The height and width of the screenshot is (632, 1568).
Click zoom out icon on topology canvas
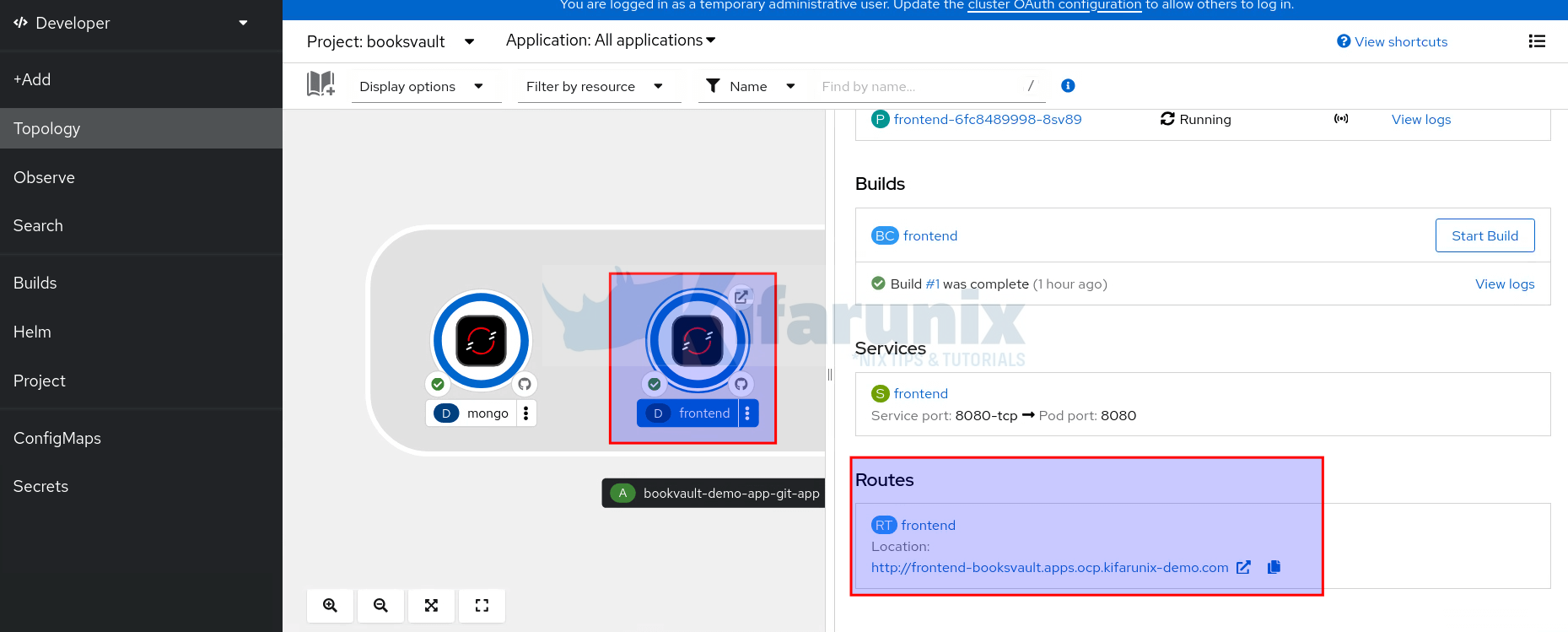pos(380,605)
